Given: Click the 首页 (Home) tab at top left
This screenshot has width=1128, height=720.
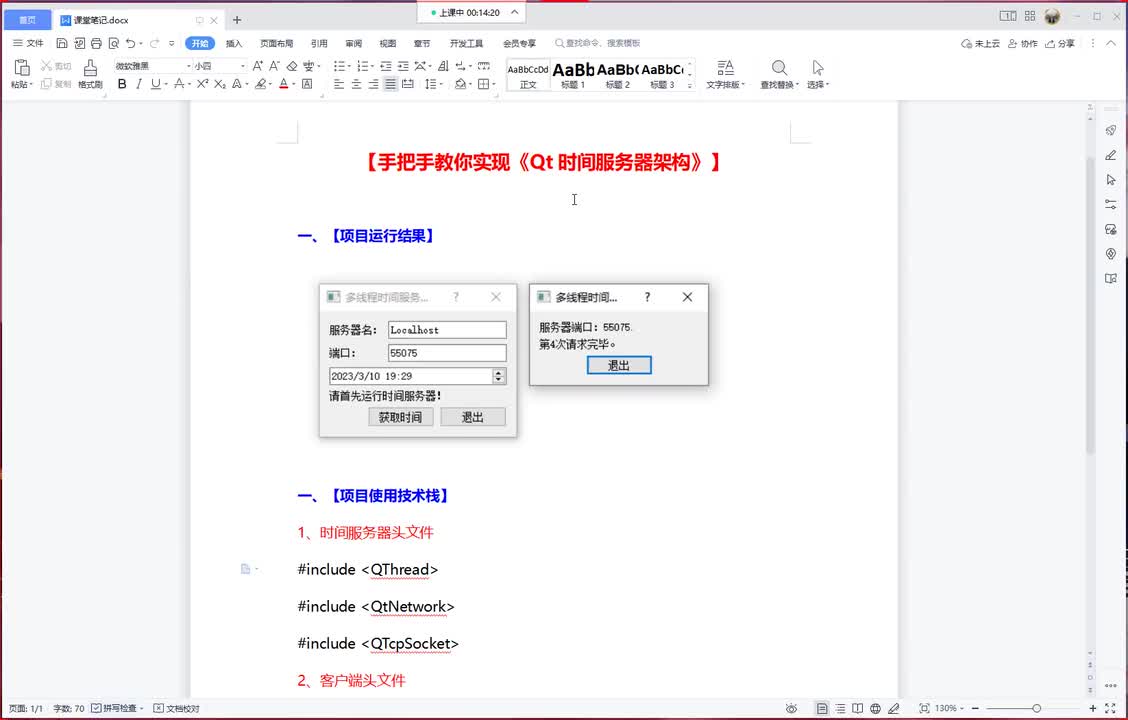Looking at the screenshot, I should 27,20.
